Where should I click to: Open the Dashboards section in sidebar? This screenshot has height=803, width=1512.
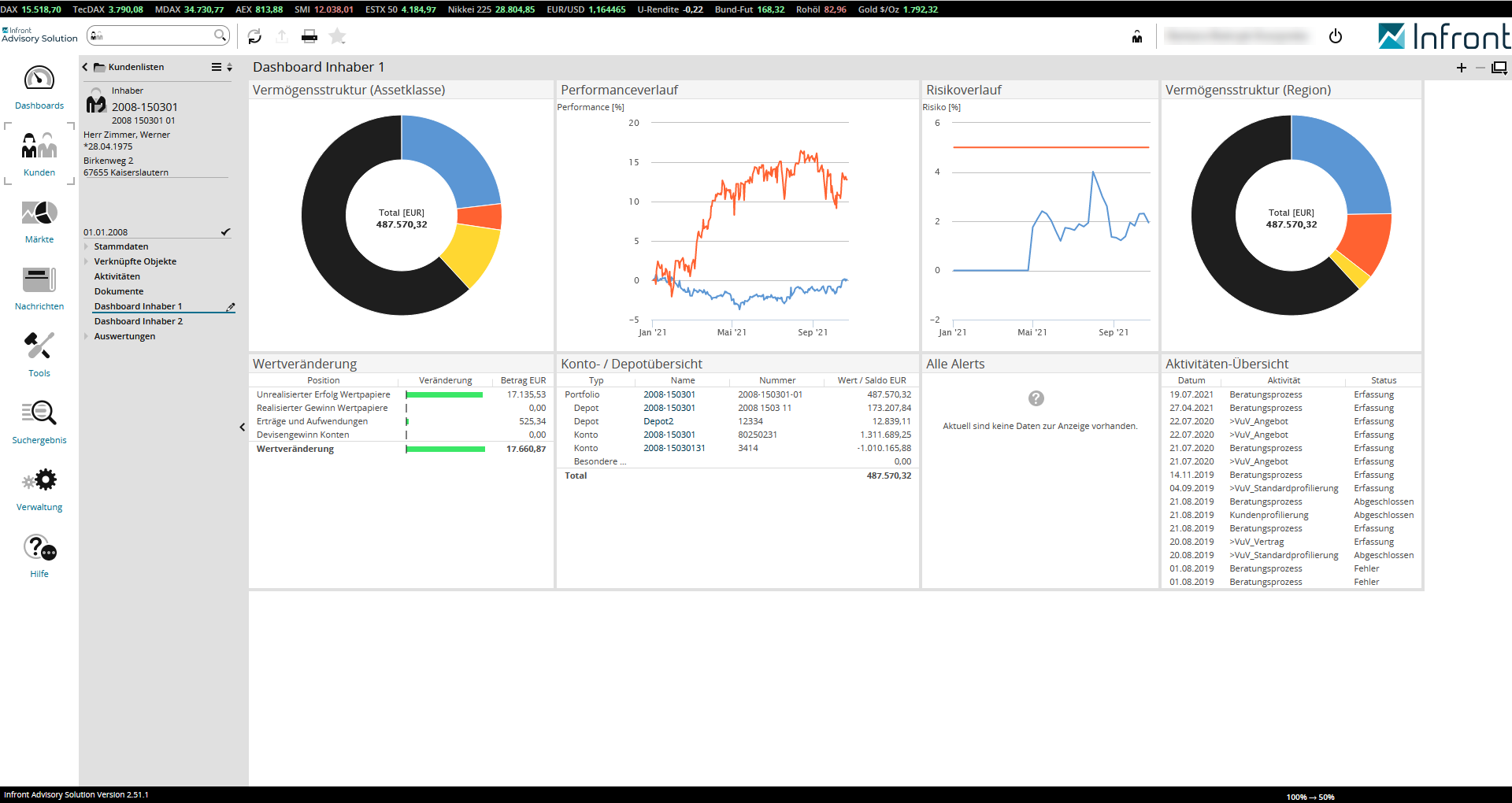(39, 87)
